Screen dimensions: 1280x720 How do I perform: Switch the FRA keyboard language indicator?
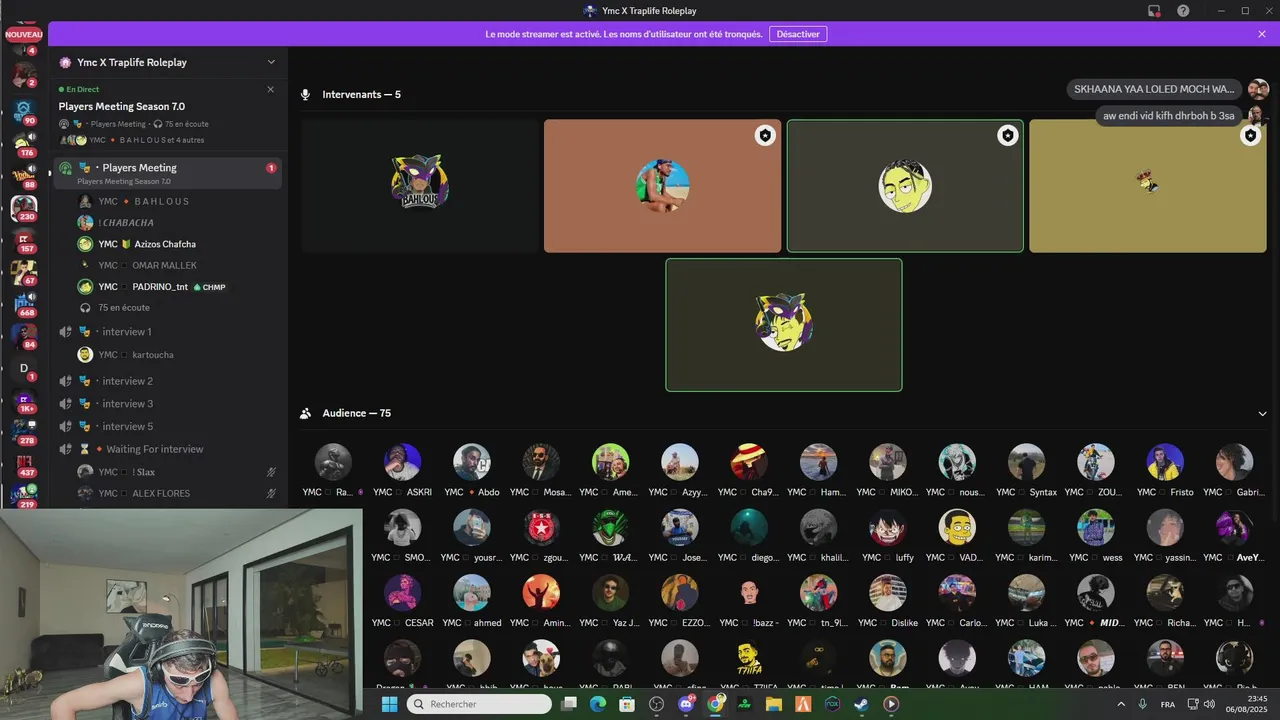coord(1168,704)
